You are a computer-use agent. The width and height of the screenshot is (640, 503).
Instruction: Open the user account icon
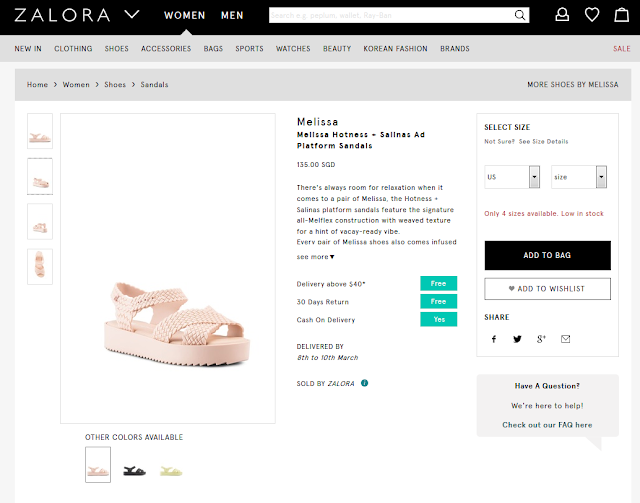click(563, 15)
